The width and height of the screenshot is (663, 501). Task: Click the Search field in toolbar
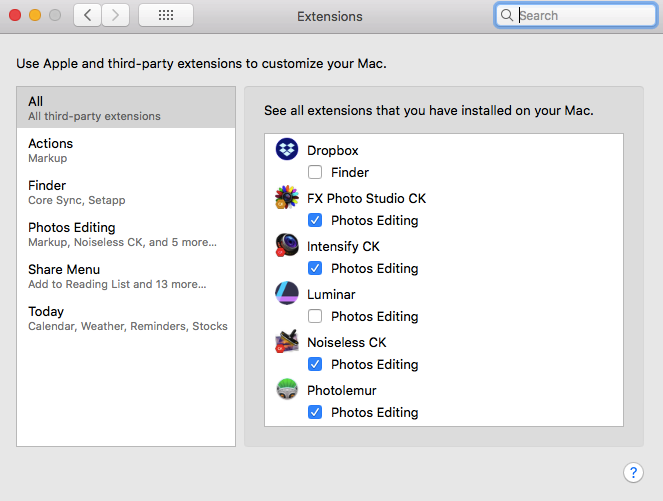tap(575, 16)
